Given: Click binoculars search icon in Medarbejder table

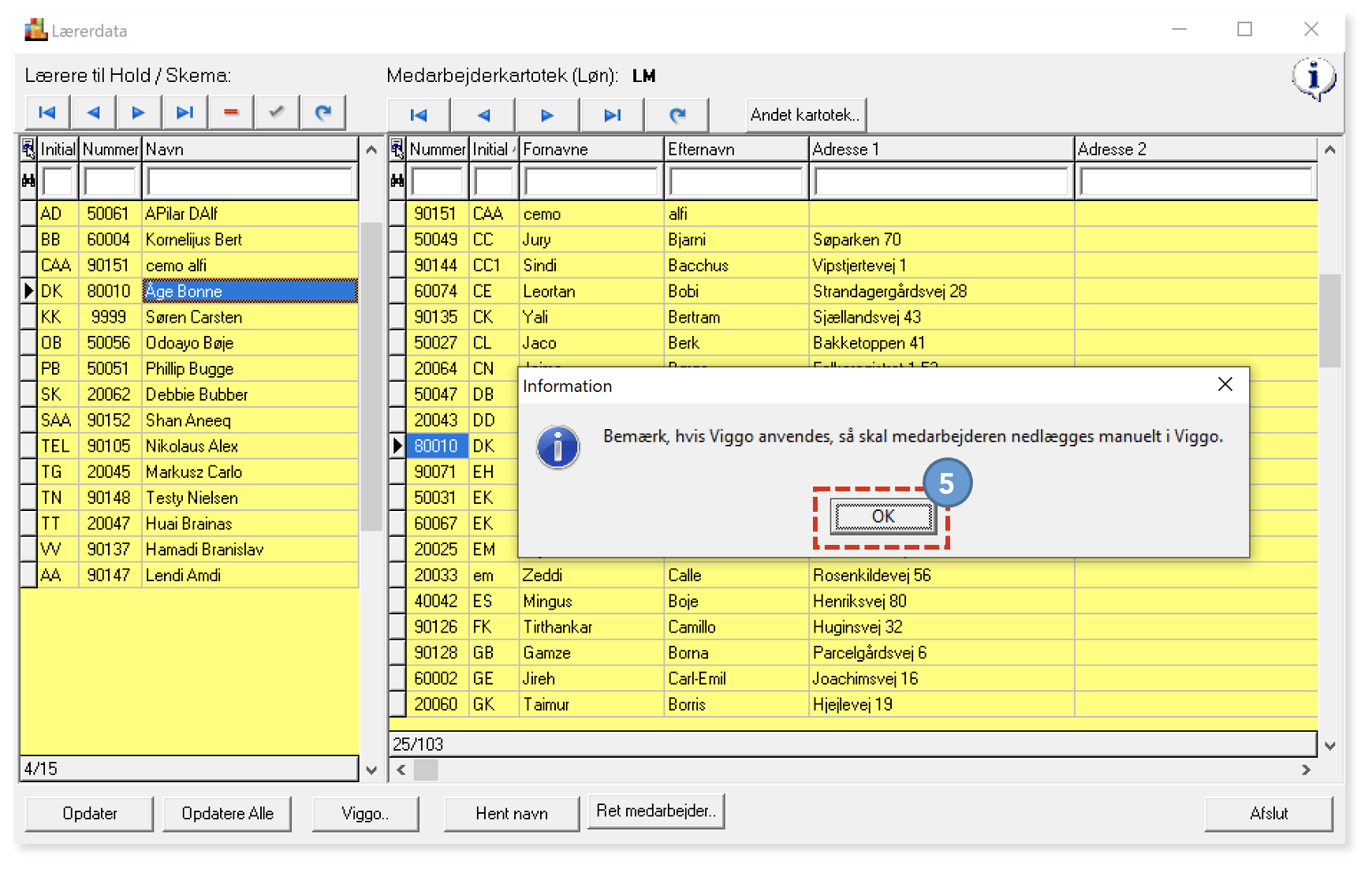Looking at the screenshot, I should (x=397, y=181).
